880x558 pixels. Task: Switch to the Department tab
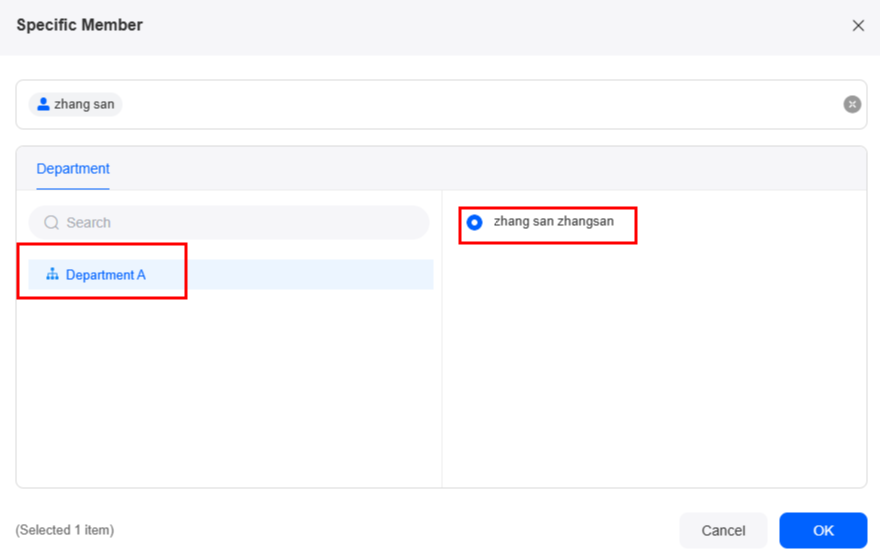pyautogui.click(x=73, y=168)
